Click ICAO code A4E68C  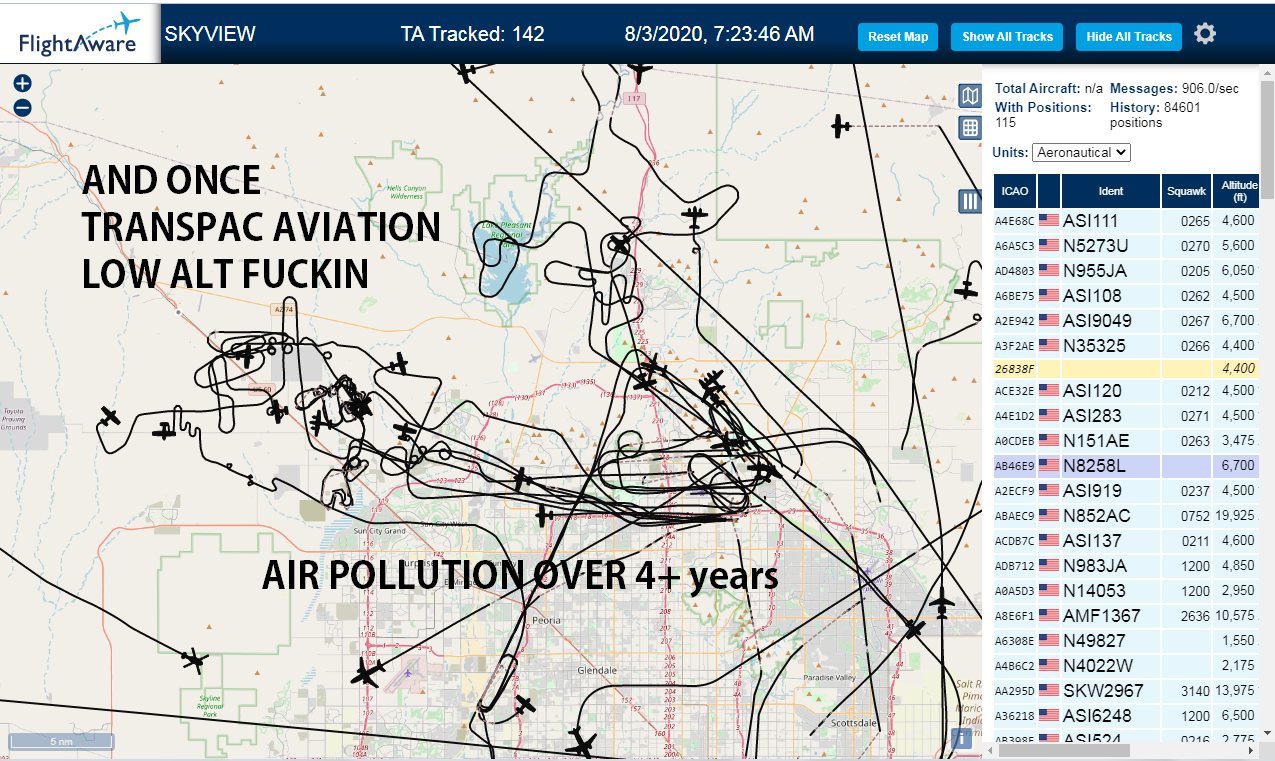click(x=1014, y=222)
